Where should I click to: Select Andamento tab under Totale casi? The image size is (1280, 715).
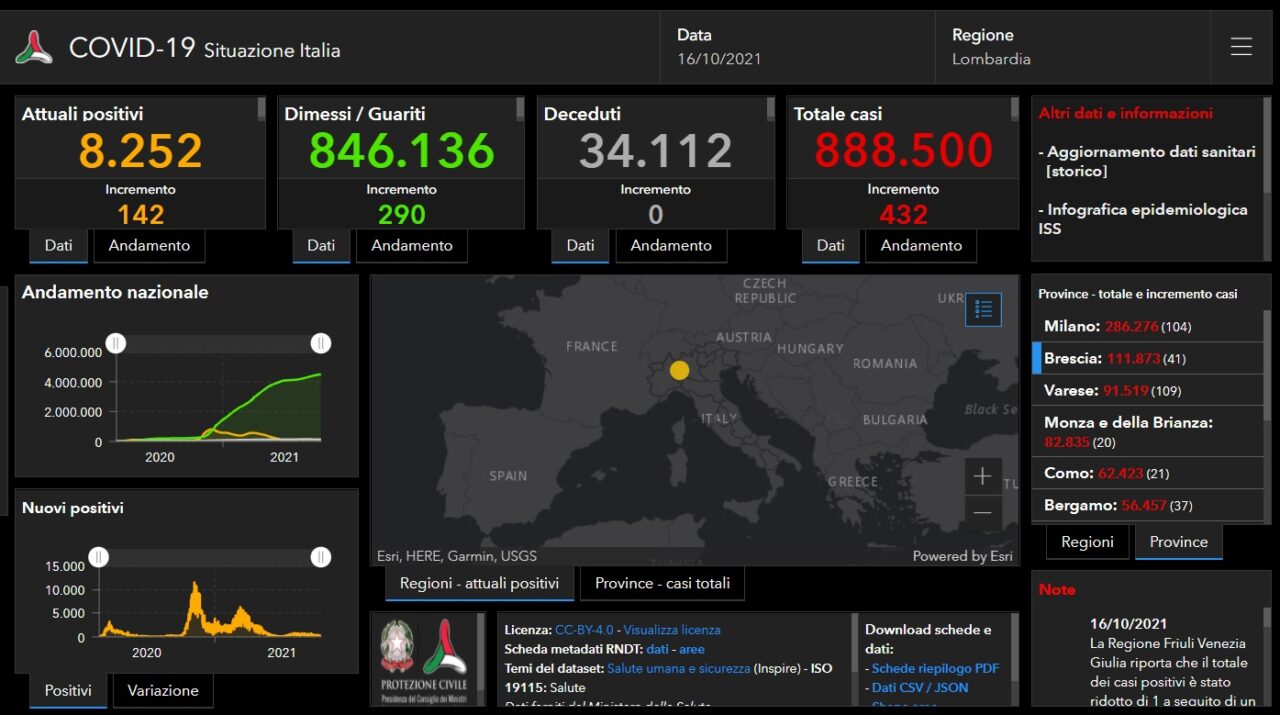click(x=921, y=245)
